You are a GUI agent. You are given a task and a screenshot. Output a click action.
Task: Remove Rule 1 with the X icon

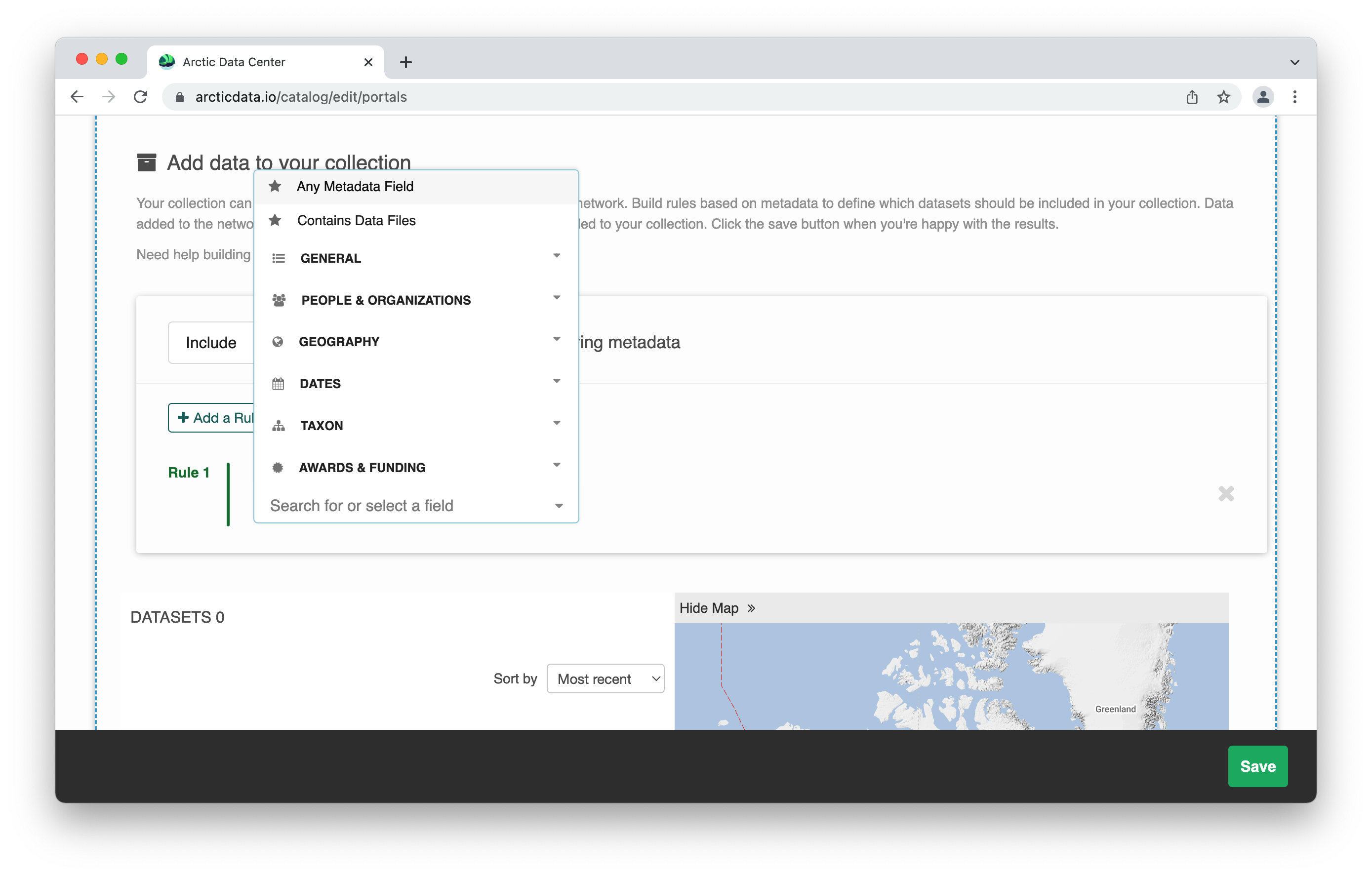point(1226,493)
